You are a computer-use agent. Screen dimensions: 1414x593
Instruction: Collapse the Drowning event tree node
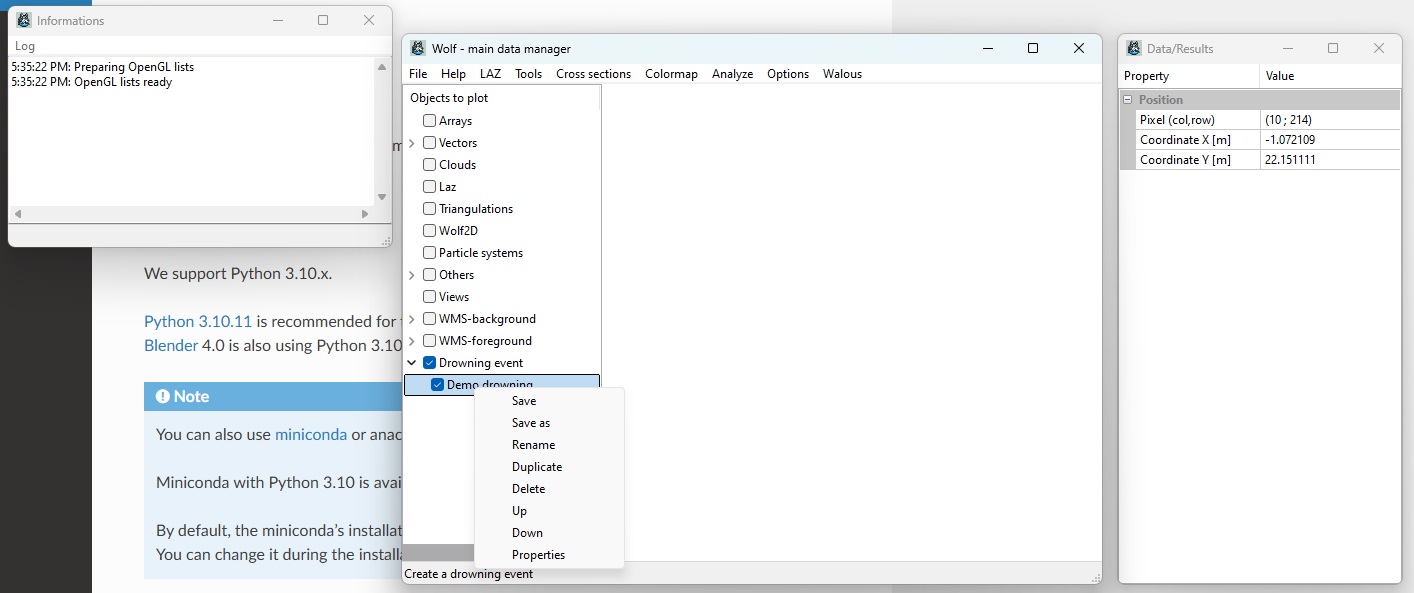point(412,363)
